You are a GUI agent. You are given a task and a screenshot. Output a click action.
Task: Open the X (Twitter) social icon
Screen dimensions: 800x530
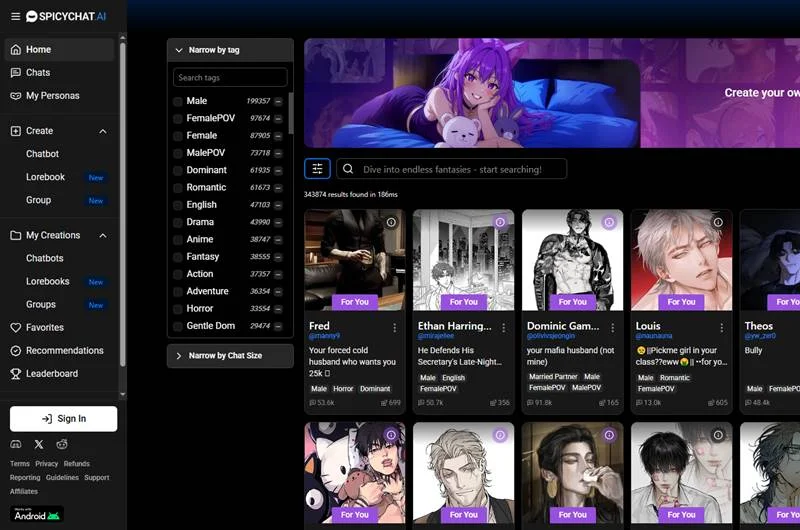39,444
